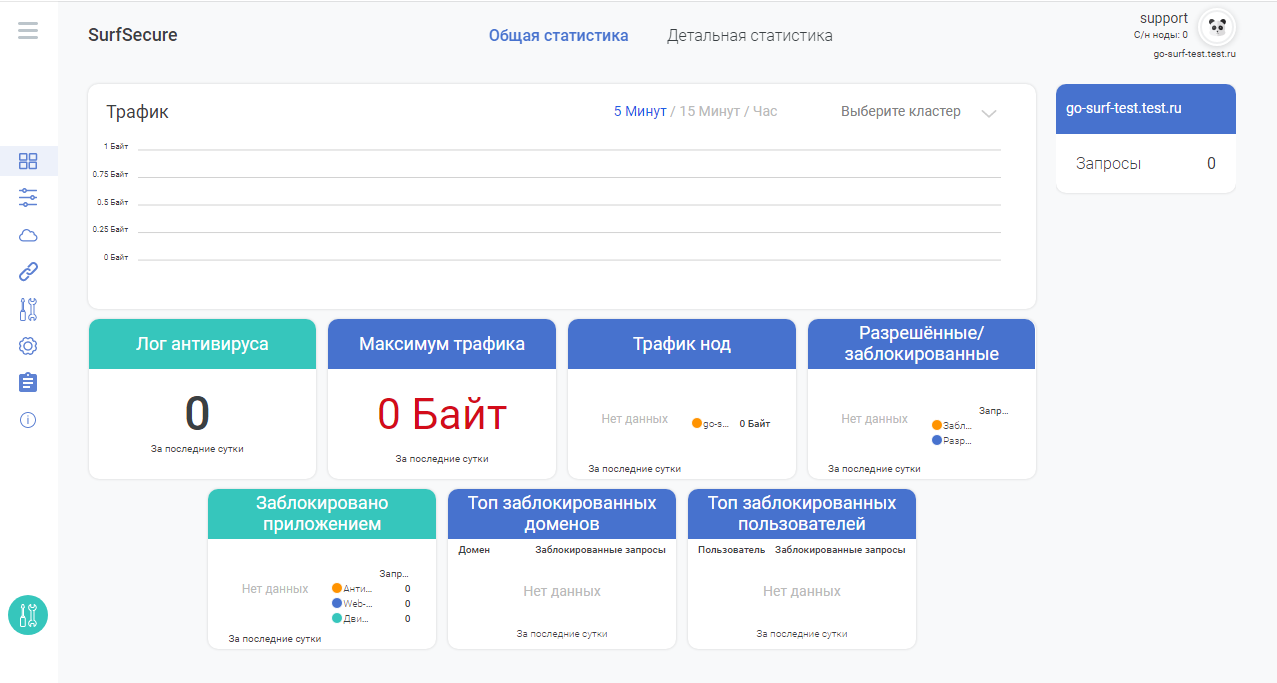Click the Заблокировано приложением card header
1277x683 pixels.
click(x=322, y=514)
